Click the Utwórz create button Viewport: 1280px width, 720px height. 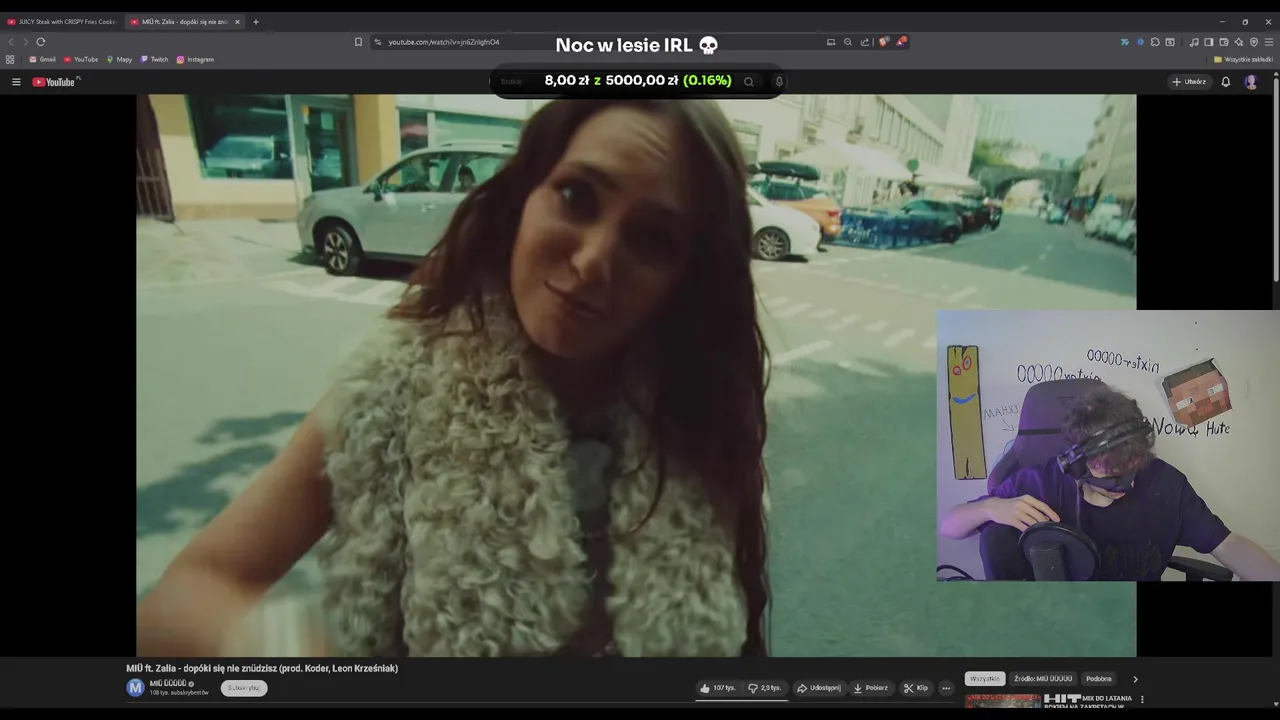[x=1189, y=82]
